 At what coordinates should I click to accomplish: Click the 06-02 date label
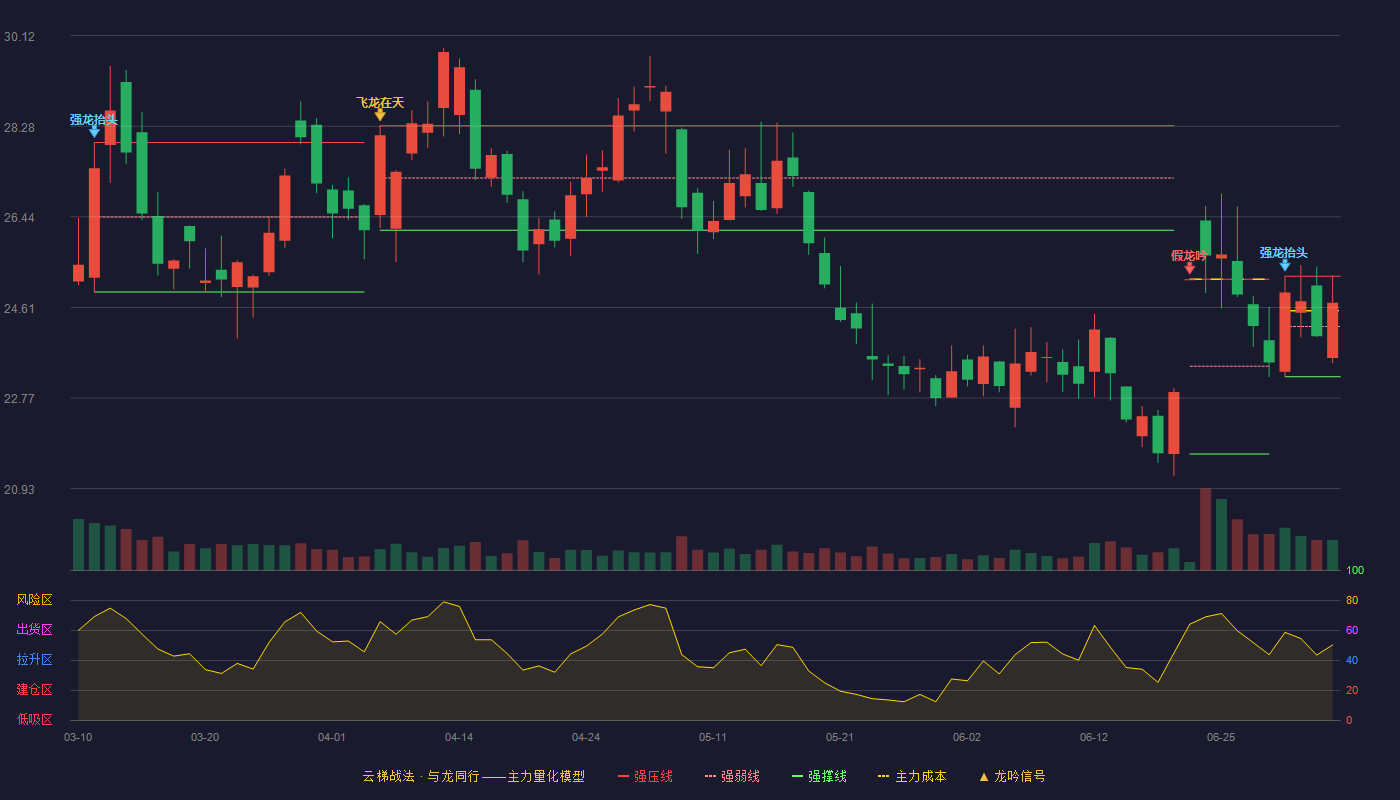tap(967, 737)
